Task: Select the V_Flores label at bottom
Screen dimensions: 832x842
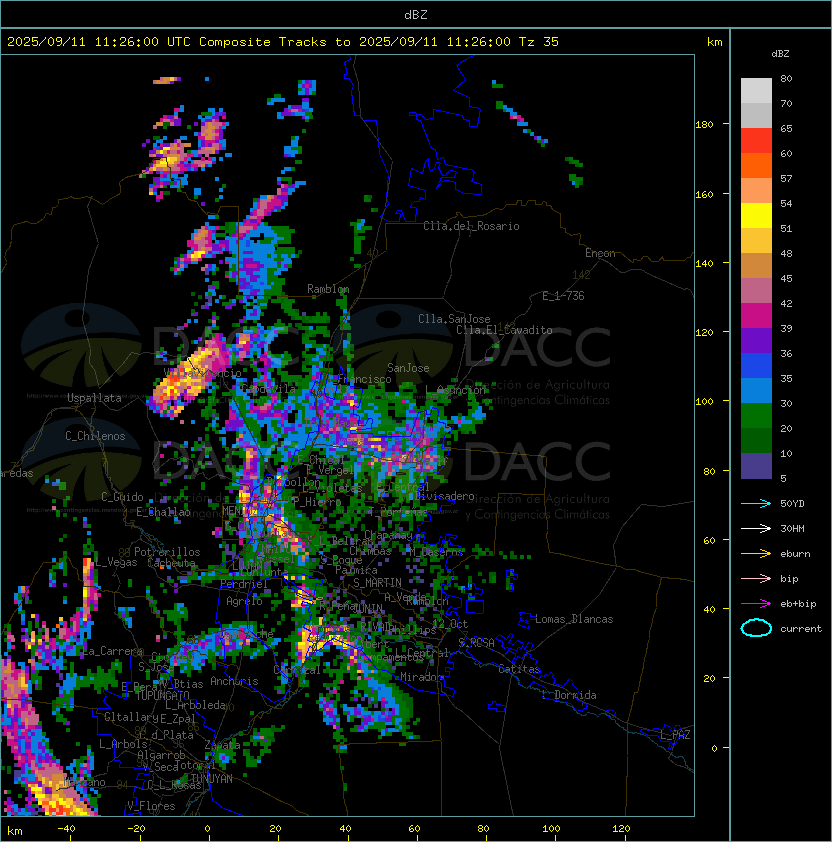Action: [x=151, y=806]
